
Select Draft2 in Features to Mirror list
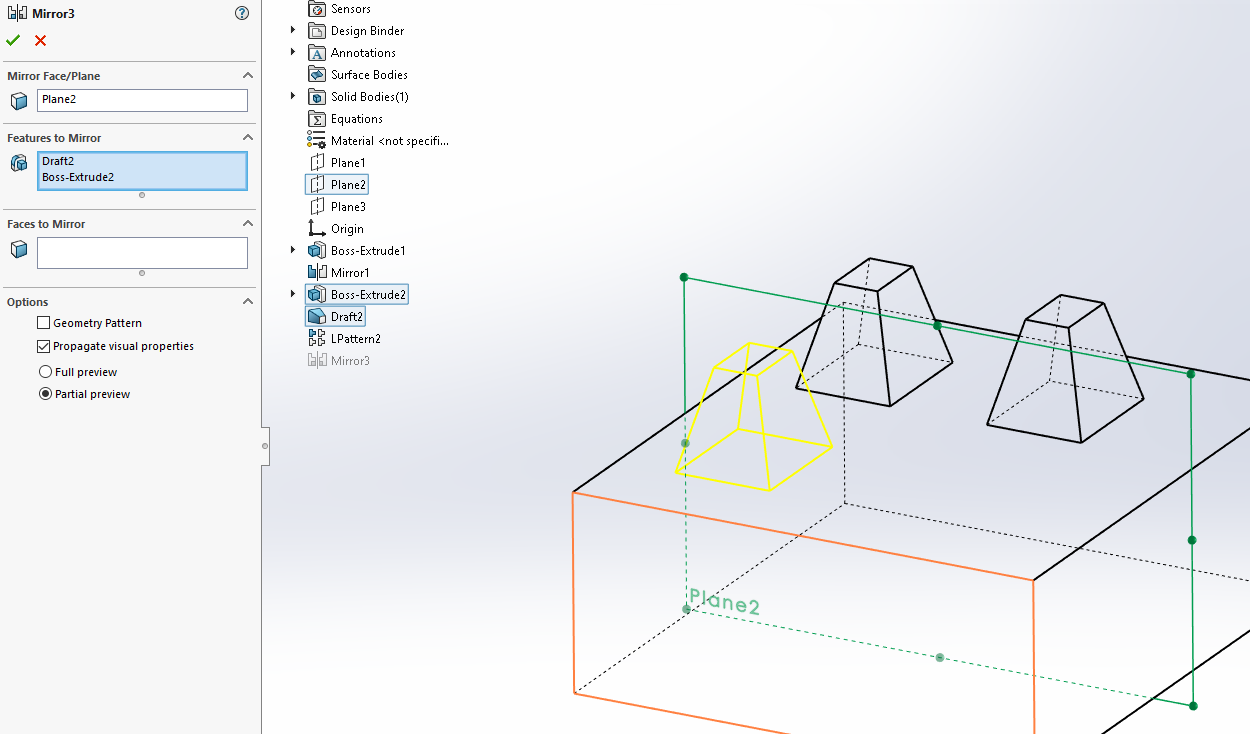click(58, 161)
